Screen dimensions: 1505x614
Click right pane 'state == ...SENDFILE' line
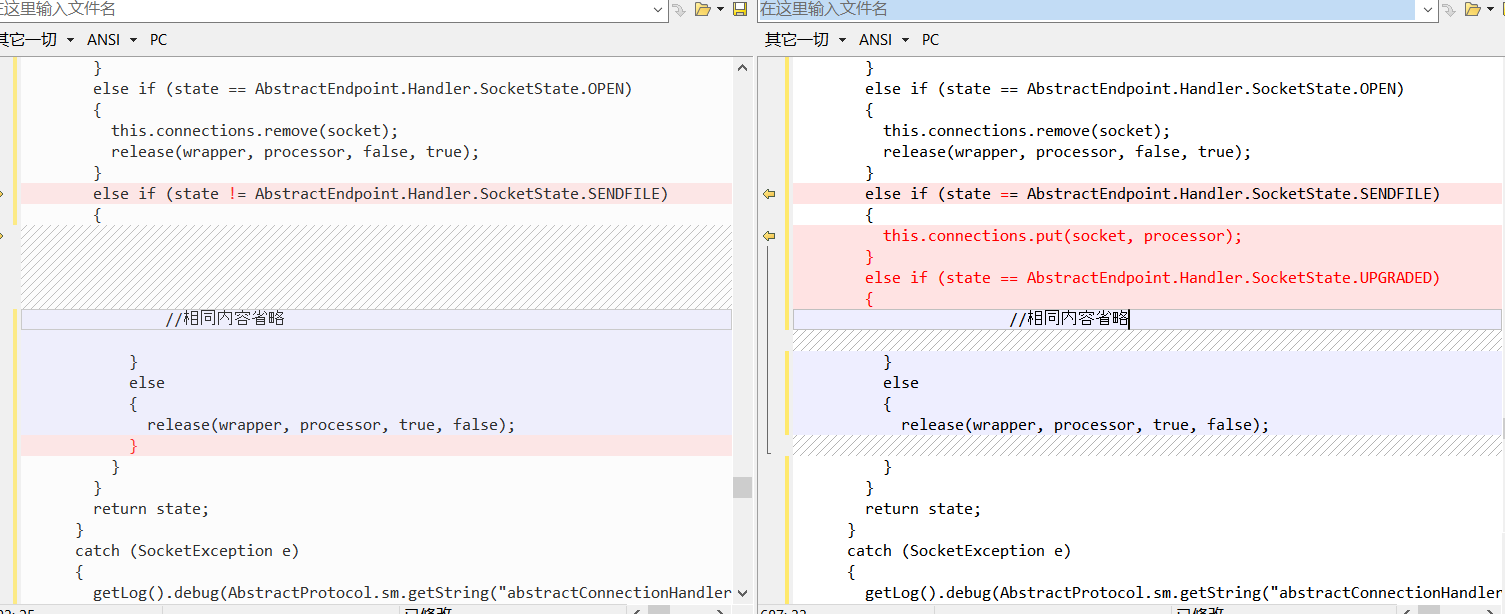pyautogui.click(x=1147, y=194)
